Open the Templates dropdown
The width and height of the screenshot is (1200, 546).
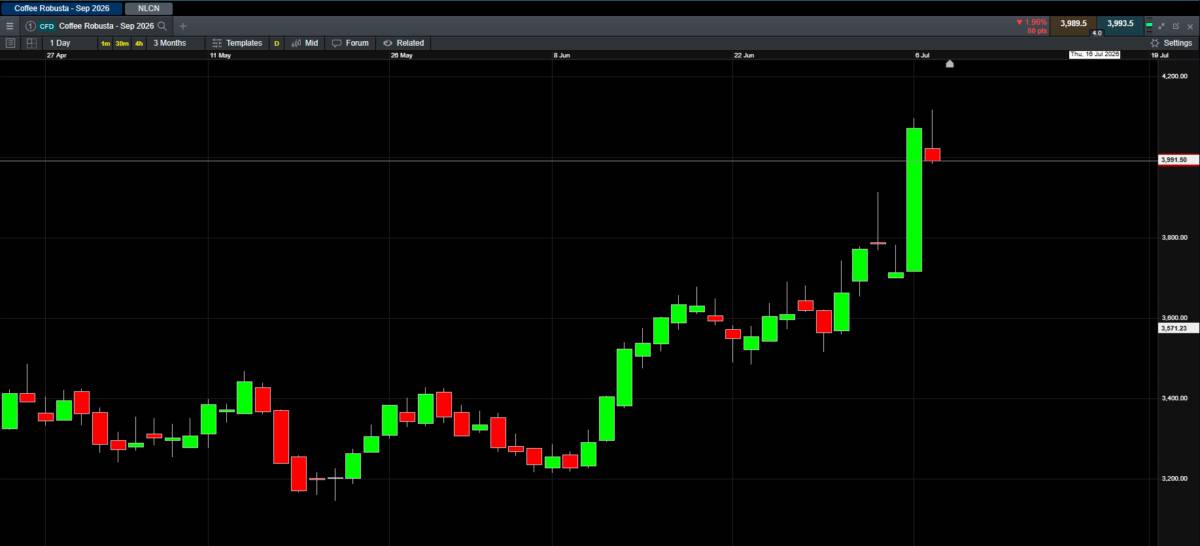[237, 43]
